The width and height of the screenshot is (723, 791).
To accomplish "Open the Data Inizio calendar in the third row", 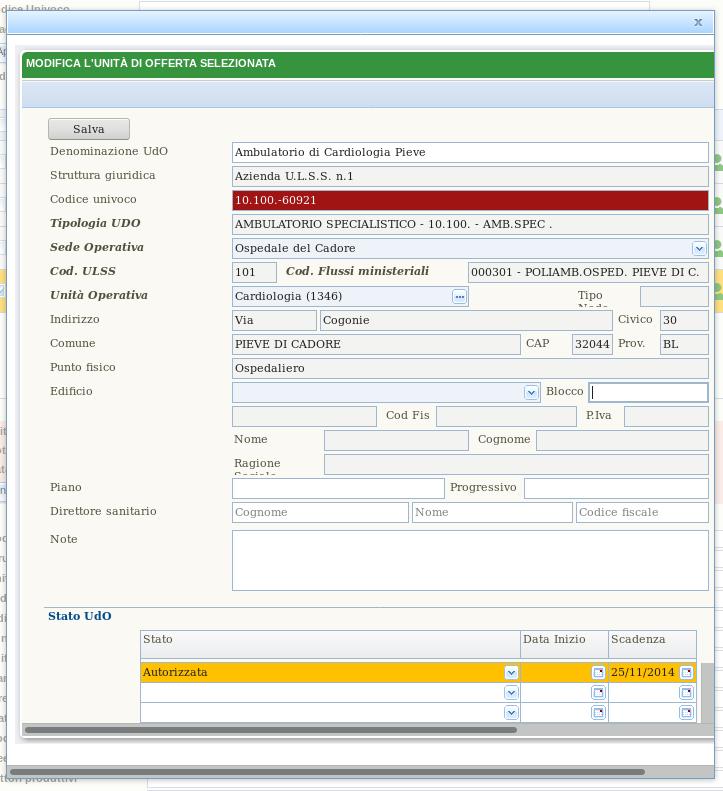I will pyautogui.click(x=598, y=713).
